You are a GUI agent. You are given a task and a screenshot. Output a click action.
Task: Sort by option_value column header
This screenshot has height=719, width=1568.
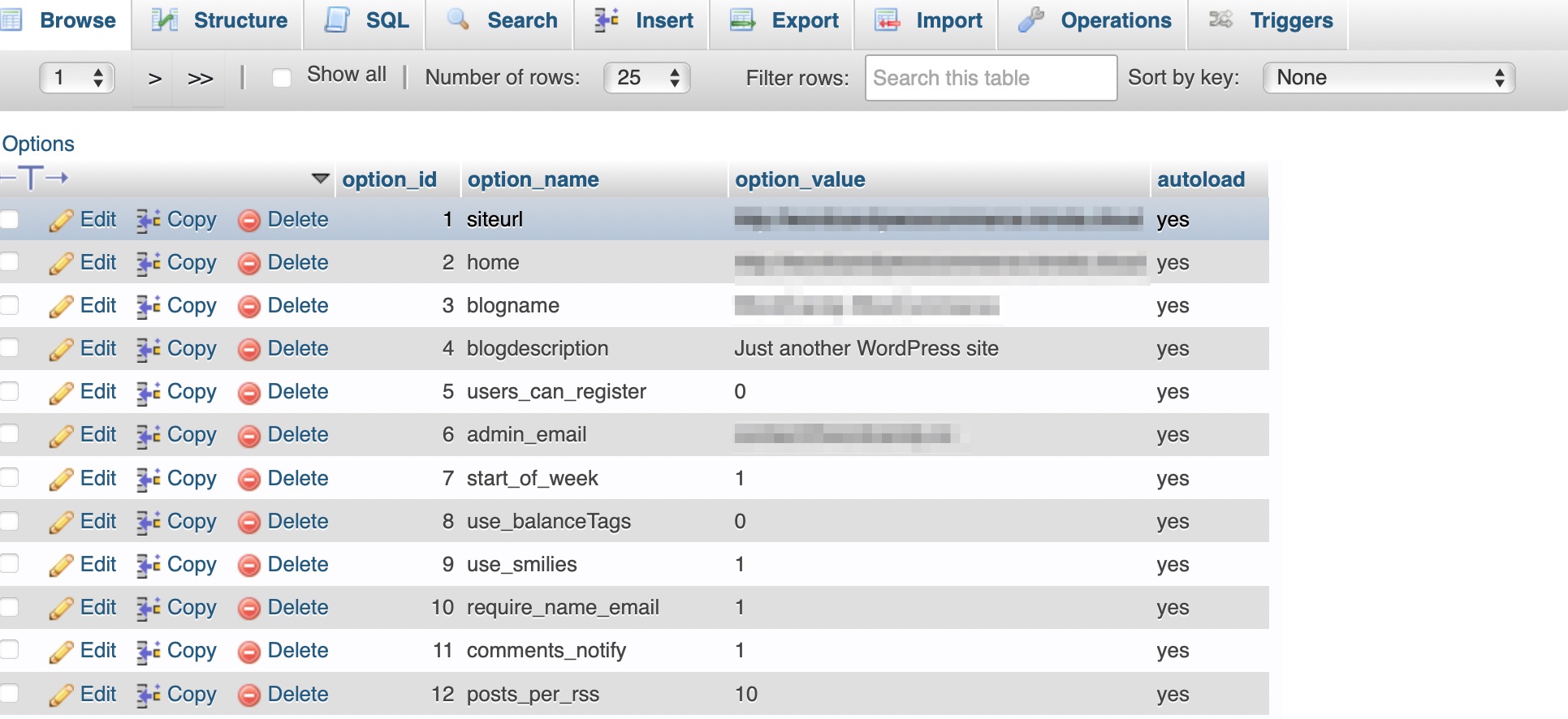click(800, 179)
